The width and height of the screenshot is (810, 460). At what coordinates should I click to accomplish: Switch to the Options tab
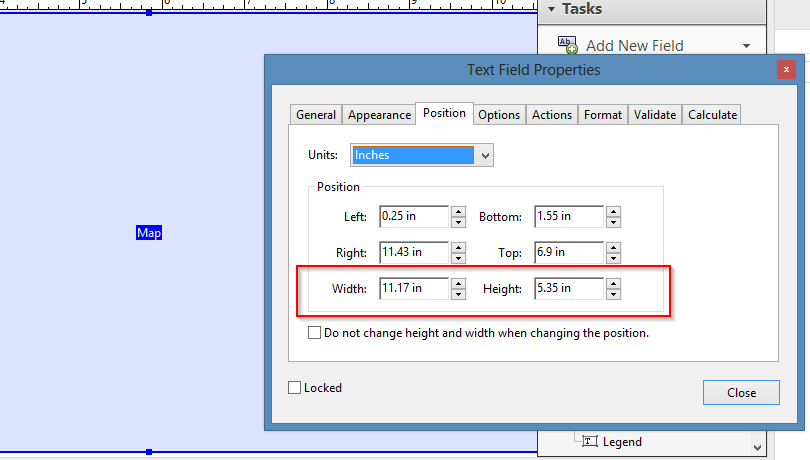click(x=498, y=115)
